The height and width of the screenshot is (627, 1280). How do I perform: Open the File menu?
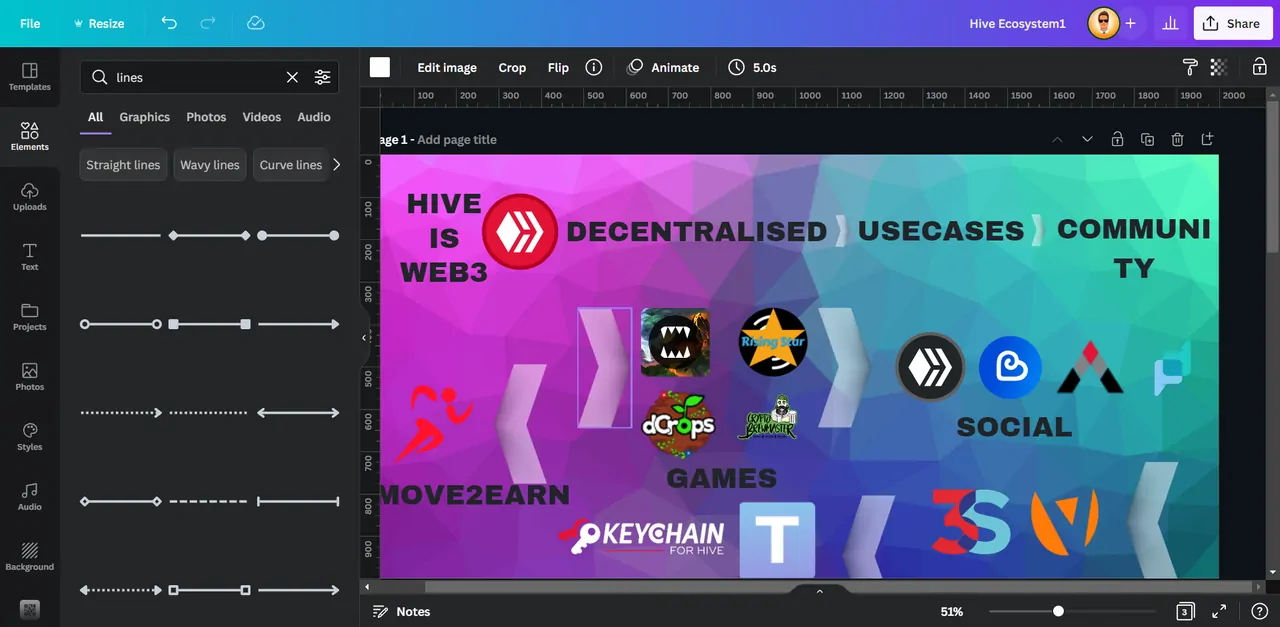point(30,23)
